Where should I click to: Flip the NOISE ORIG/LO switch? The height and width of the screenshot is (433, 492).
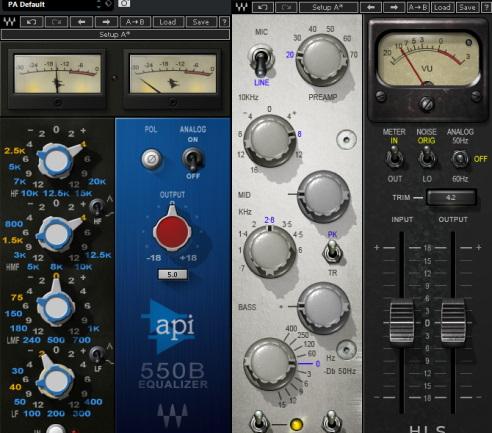pos(426,158)
